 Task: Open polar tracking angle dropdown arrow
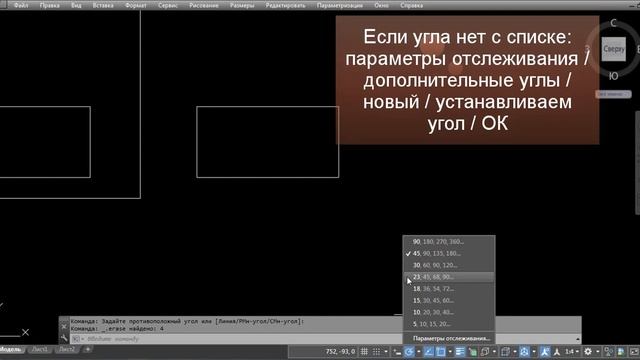click(x=419, y=351)
